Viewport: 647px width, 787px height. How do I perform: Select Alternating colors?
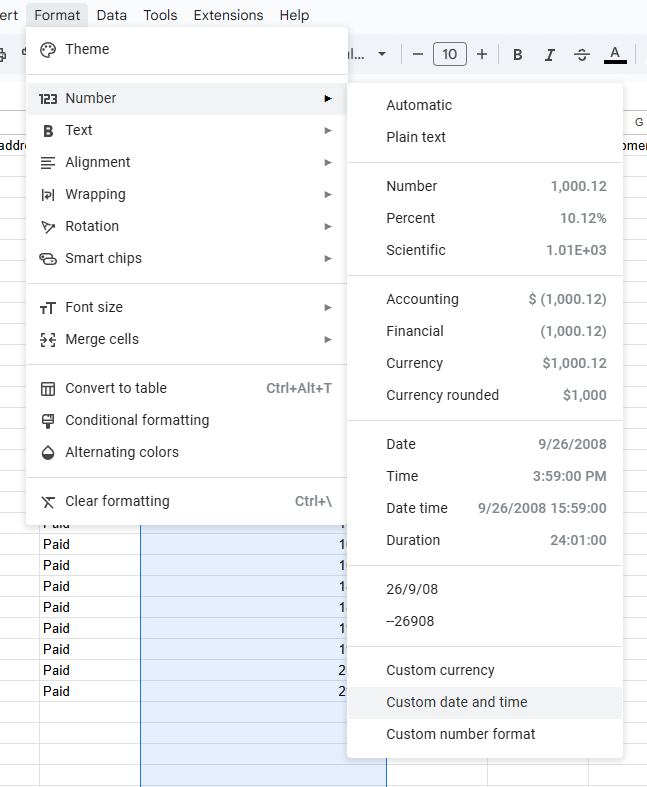point(187,452)
